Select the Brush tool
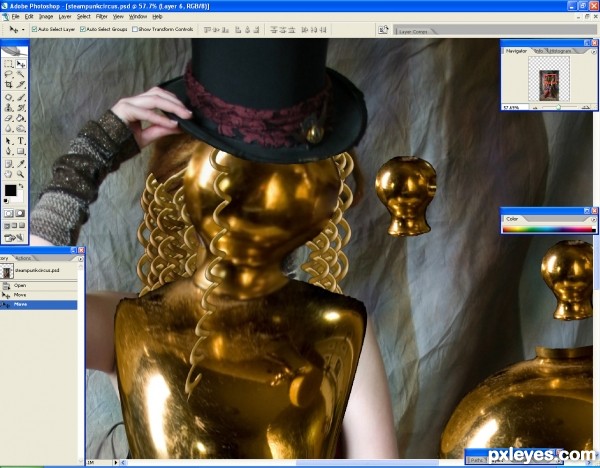The height and width of the screenshot is (468, 600). 21,97
